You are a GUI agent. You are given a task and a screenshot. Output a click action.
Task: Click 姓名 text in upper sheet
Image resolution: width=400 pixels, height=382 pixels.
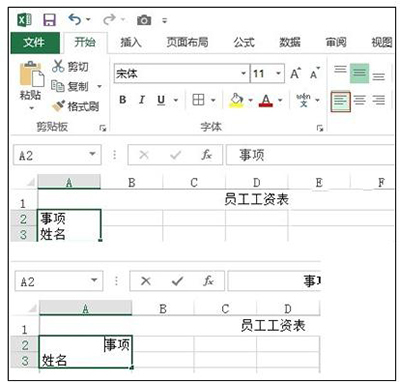click(x=53, y=234)
